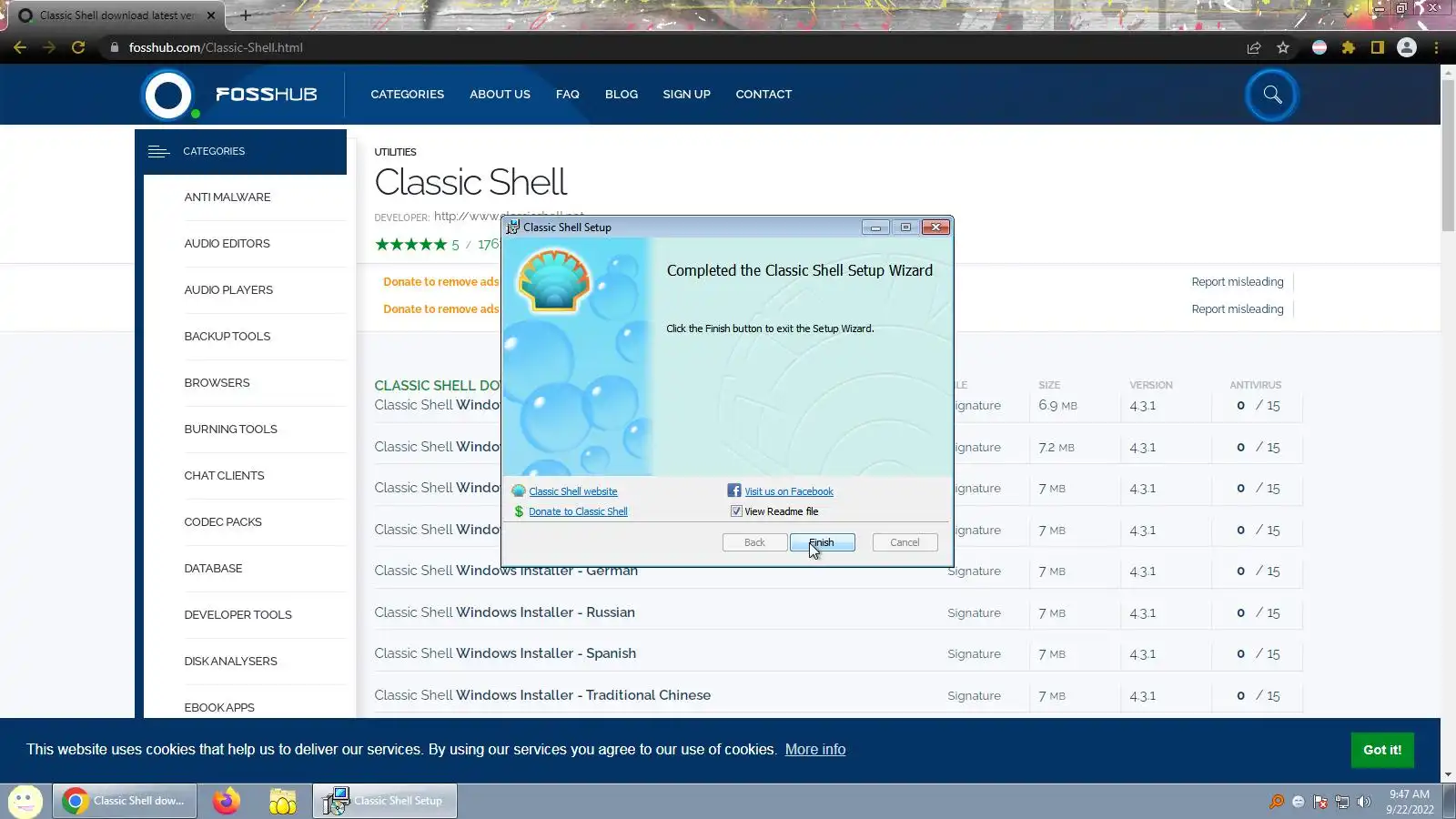Switch to Classic Shell Setup taskbar button
Image resolution: width=1456 pixels, height=819 pixels.
click(x=385, y=801)
